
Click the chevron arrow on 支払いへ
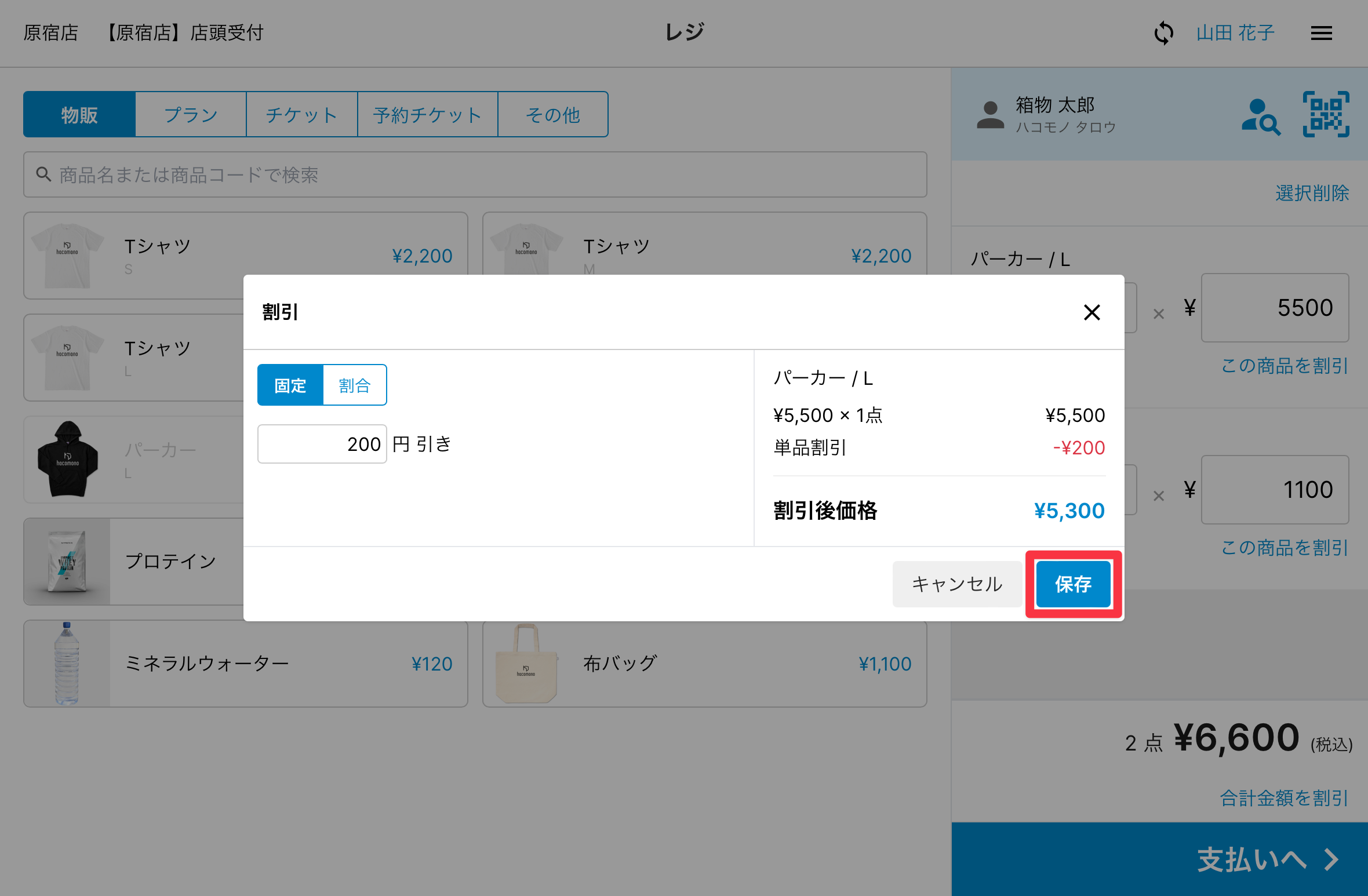coord(1331,859)
